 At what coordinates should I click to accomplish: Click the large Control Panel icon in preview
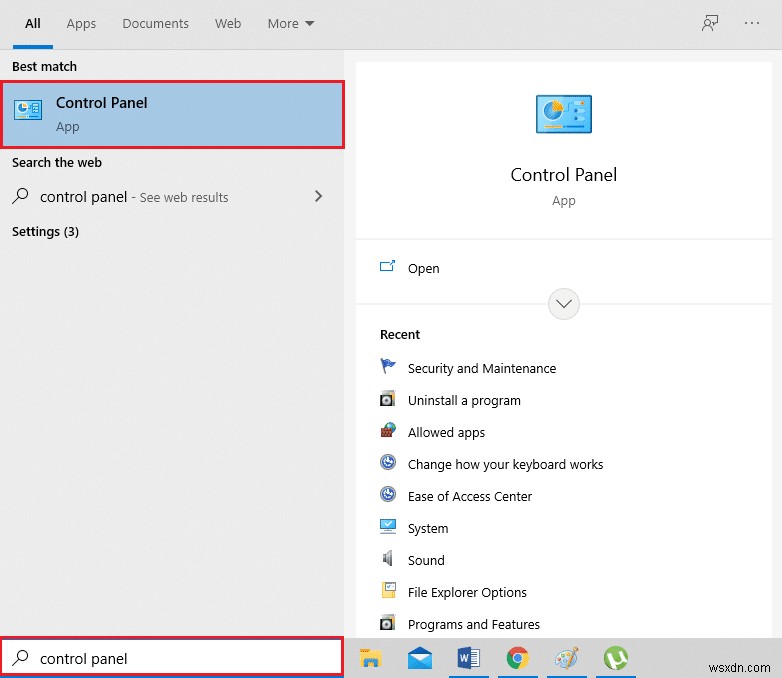click(564, 114)
